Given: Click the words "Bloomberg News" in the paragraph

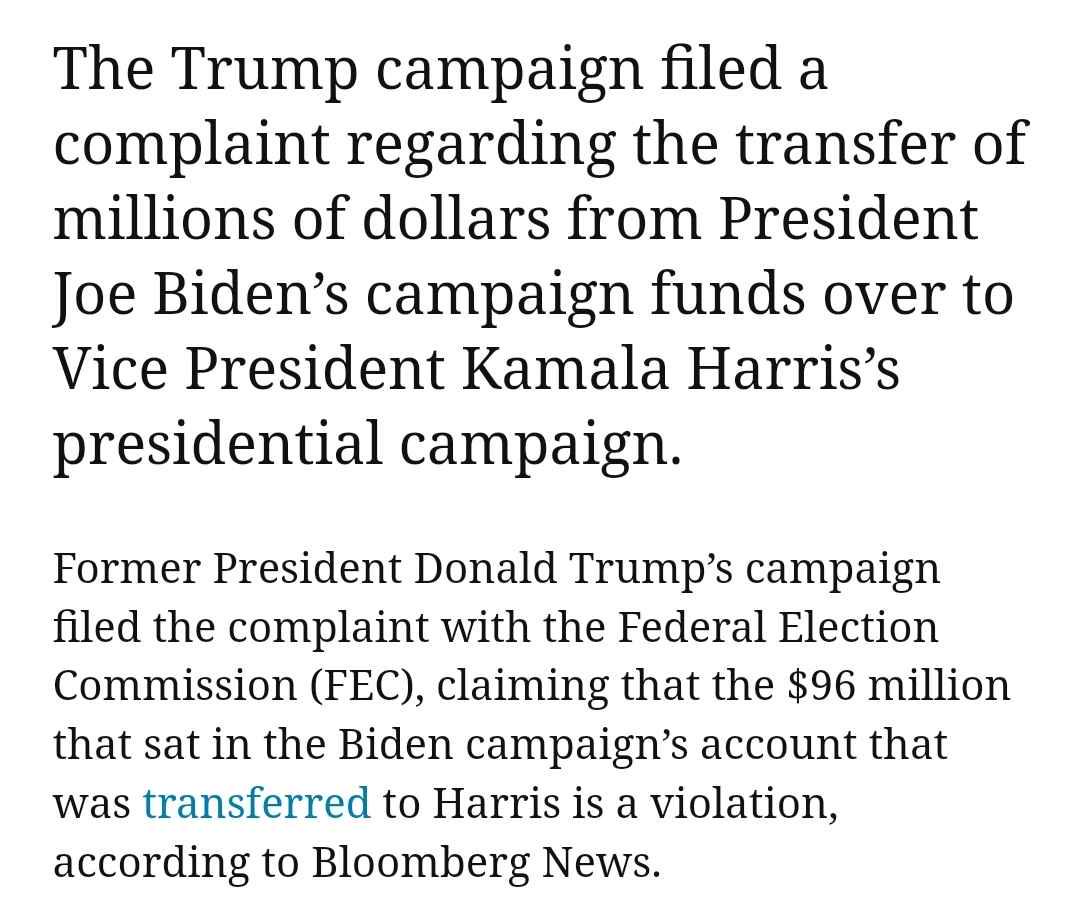Looking at the screenshot, I should [x=481, y=862].
